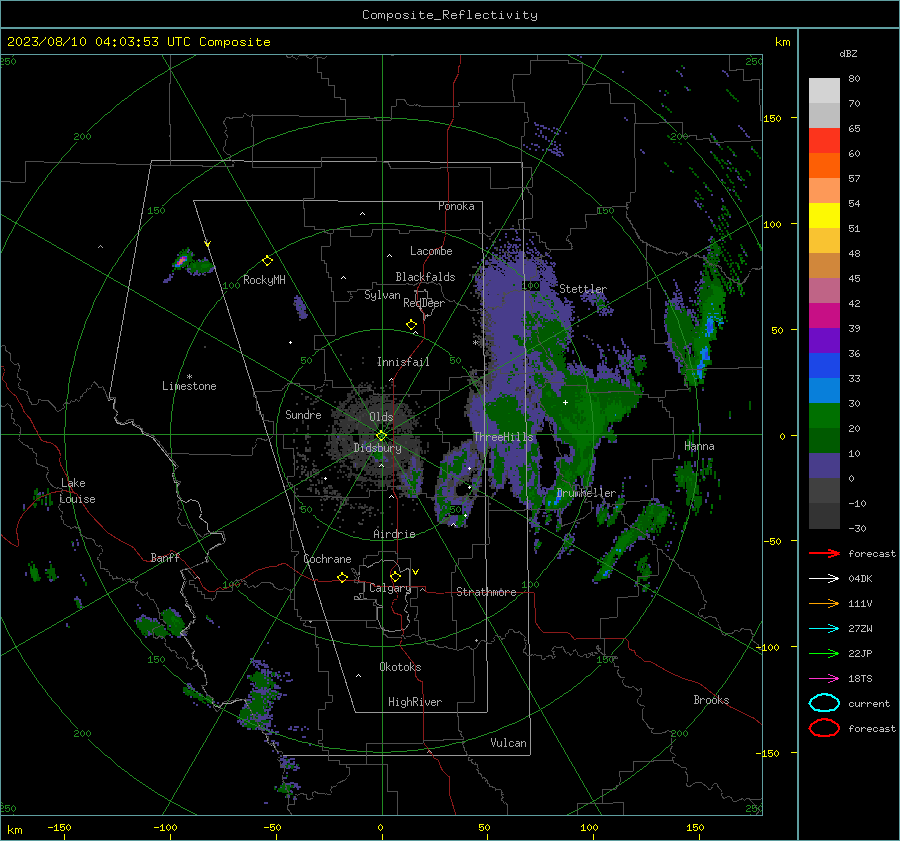This screenshot has height=841, width=900.
Task: Click the Cochrane label
Action: coord(327,559)
